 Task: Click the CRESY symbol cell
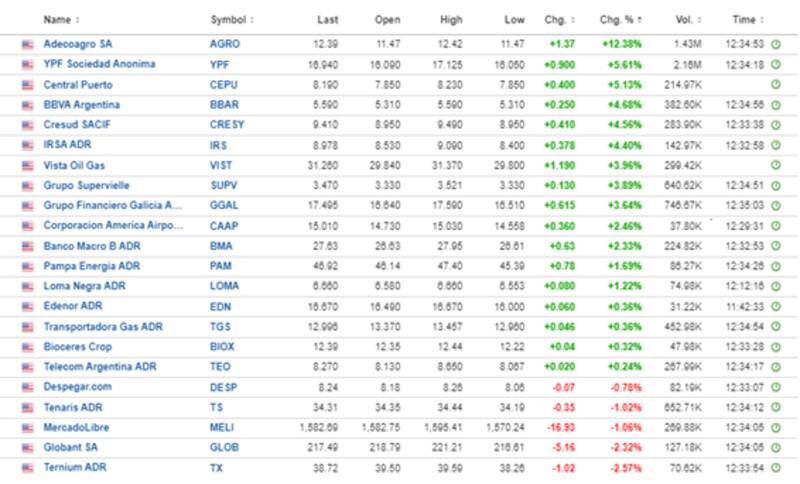225,125
